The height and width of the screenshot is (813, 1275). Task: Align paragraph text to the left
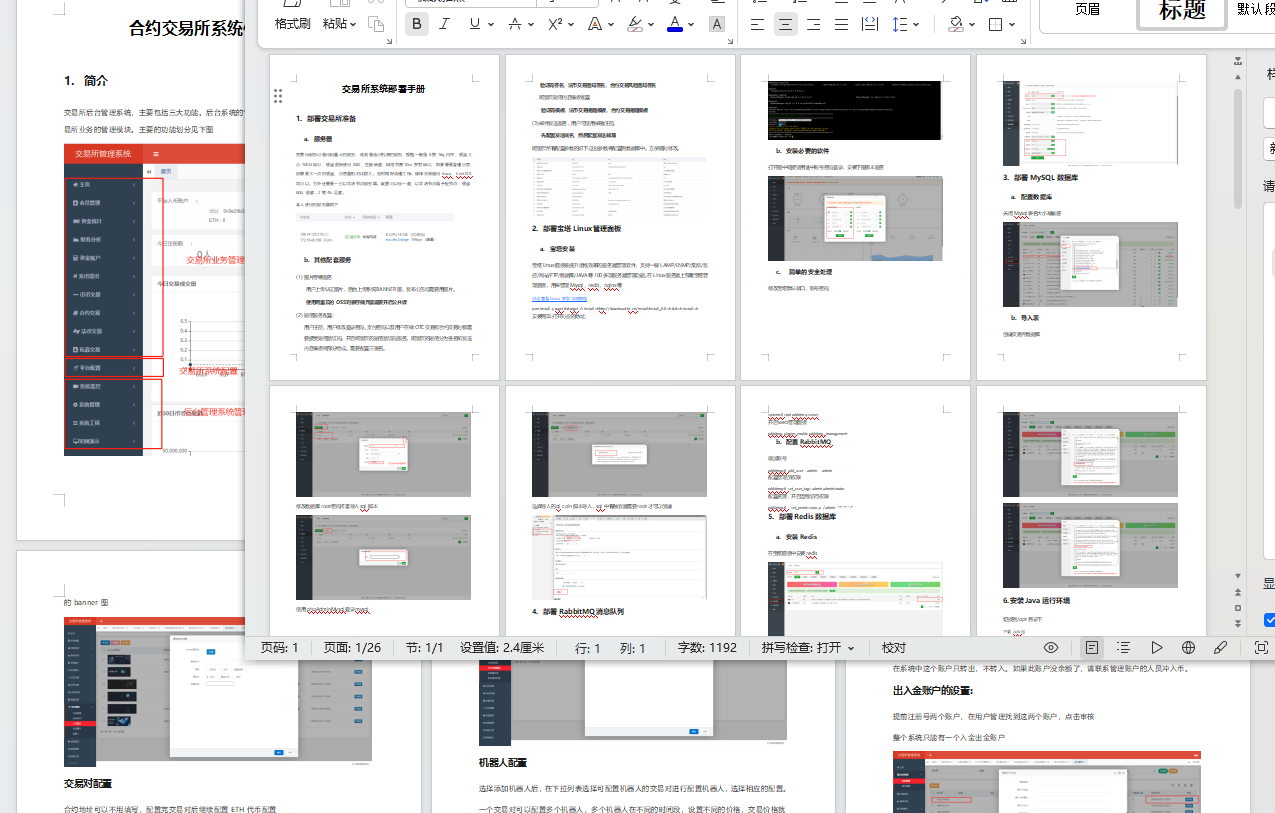coord(758,24)
